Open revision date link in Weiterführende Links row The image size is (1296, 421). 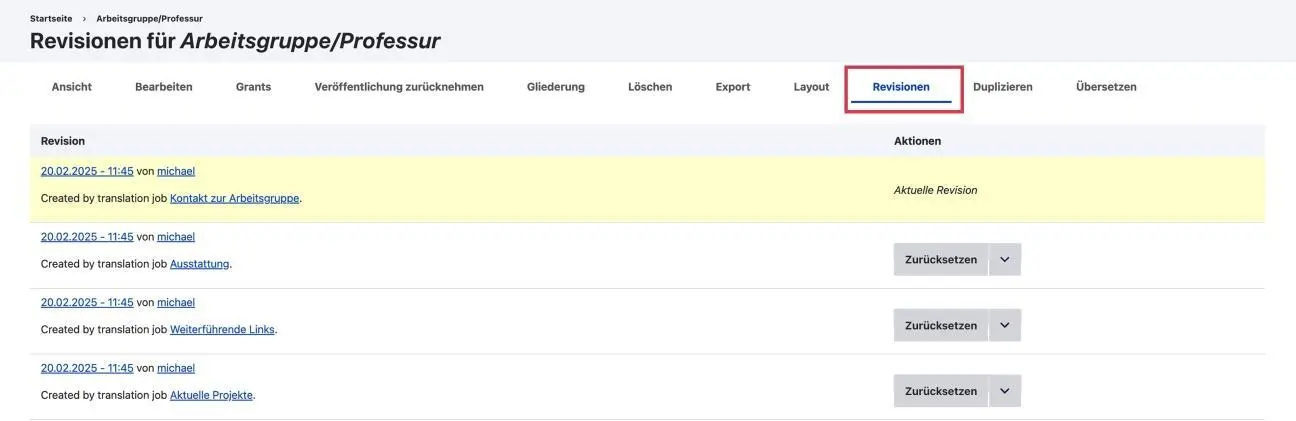[87, 302]
